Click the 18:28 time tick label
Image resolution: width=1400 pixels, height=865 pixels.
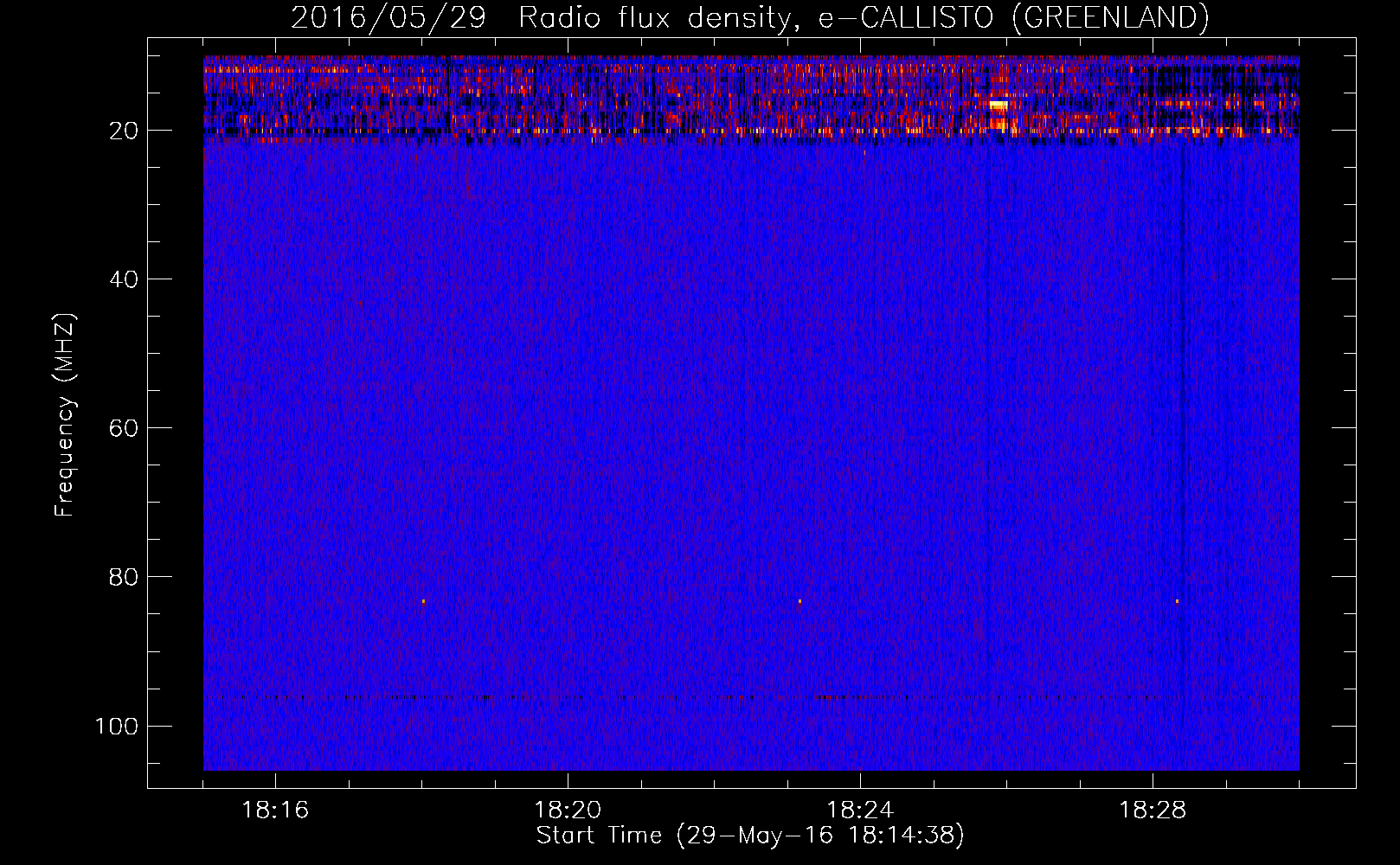coord(1153,811)
